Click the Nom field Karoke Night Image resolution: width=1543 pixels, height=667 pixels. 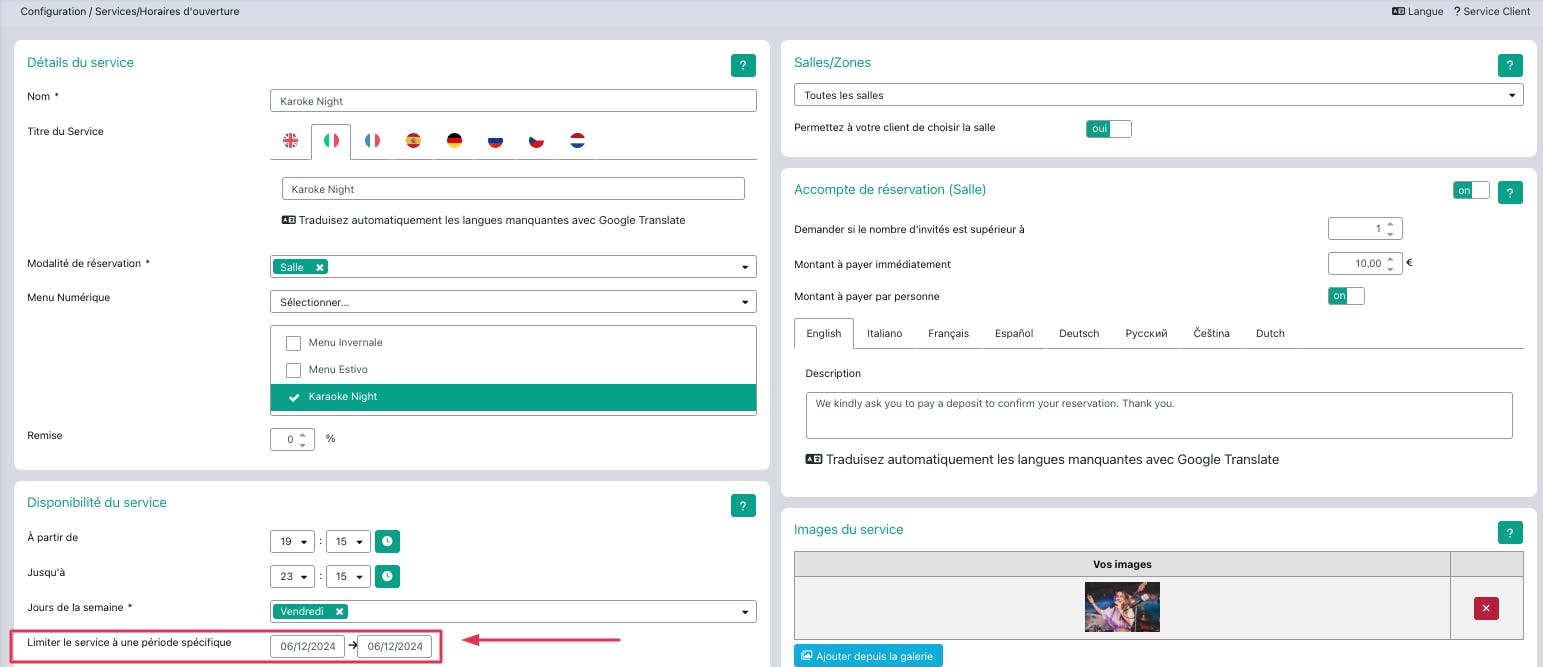coord(513,101)
